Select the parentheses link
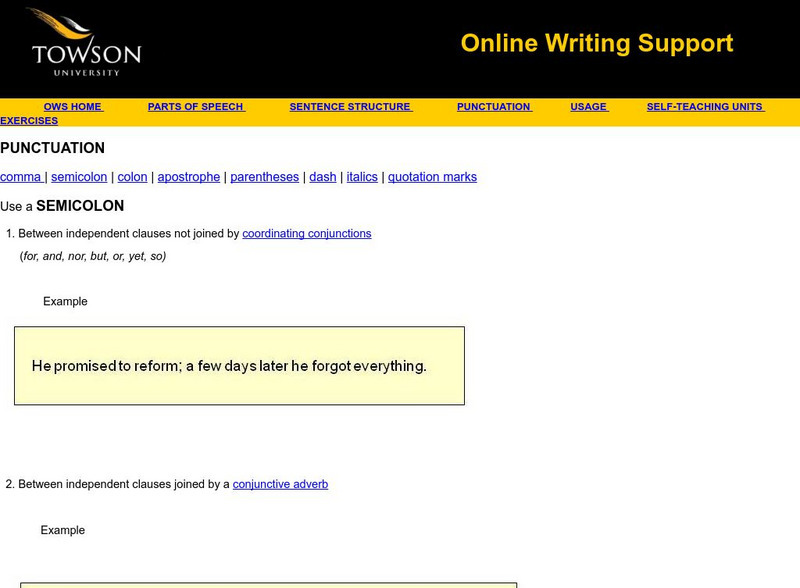800x588 pixels. [263, 176]
